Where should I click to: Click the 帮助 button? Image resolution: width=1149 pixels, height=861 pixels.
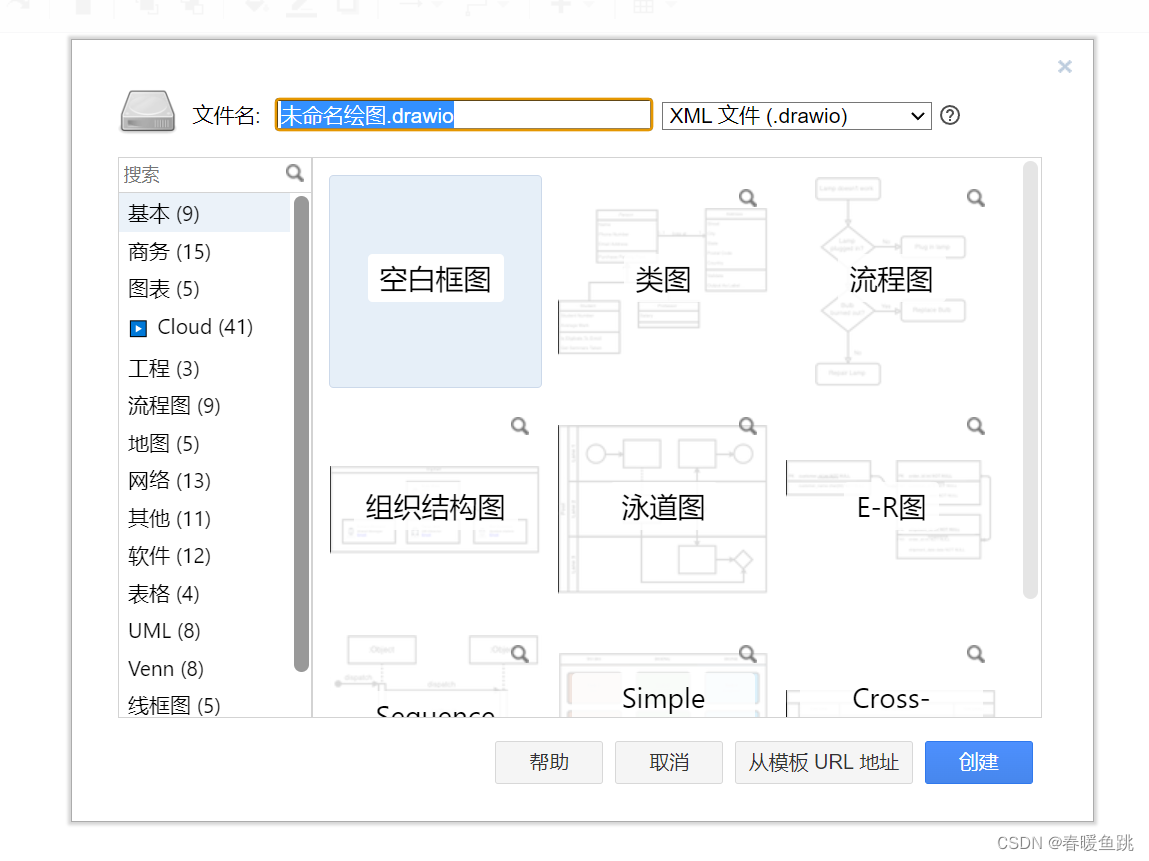click(548, 762)
